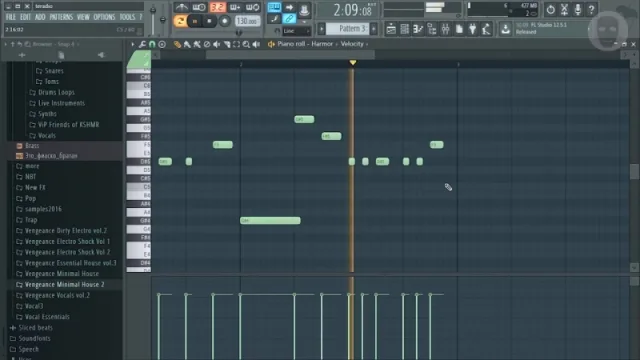
Task: Select the draw pencil tool in piano roll
Action: 177,44
